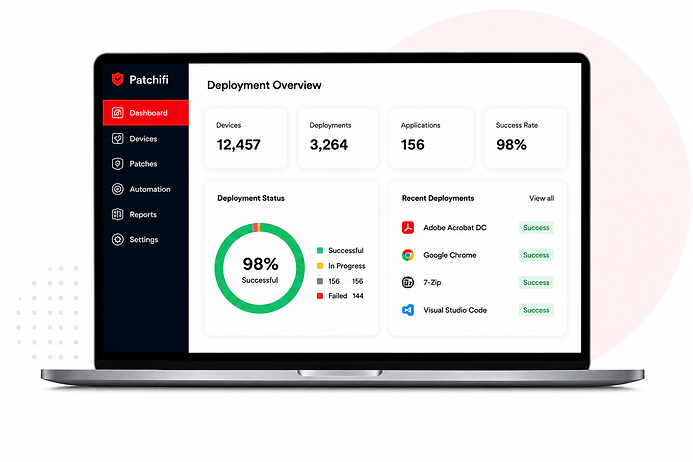Click the 7-Zip app icon
Screen dimensions: 693x462
pyautogui.click(x=408, y=282)
